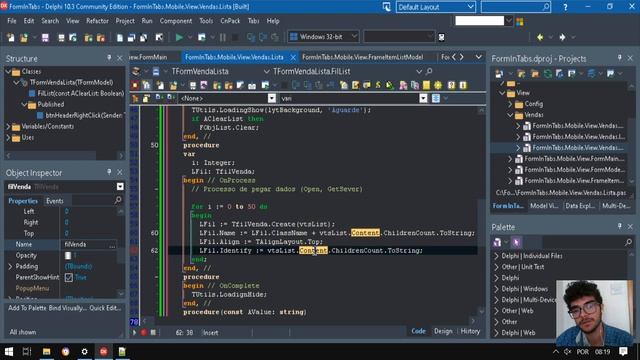Open Delphi from the taskbar
This screenshot has width=640, height=360.
(x=104, y=351)
